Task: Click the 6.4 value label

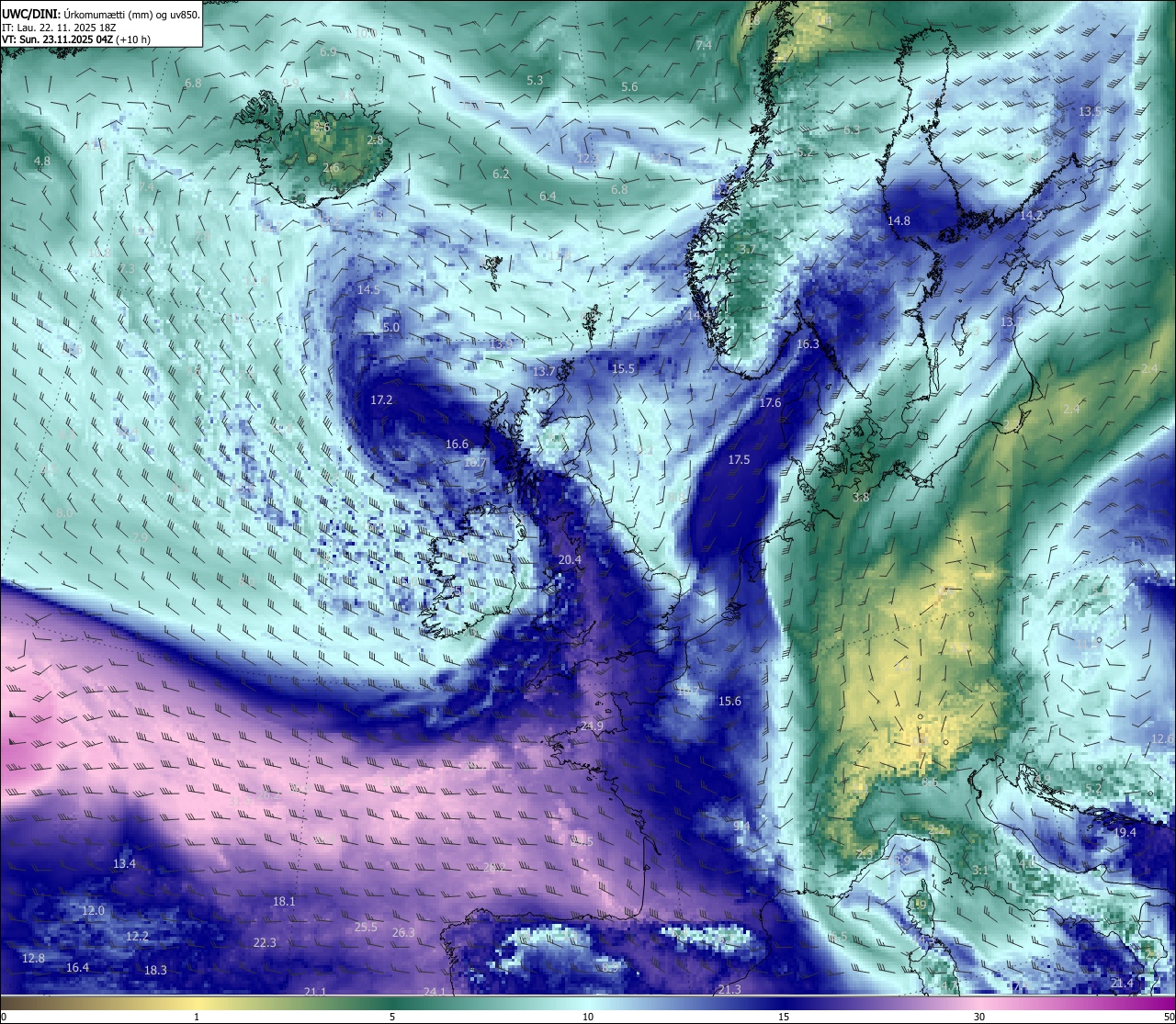Action: point(548,197)
